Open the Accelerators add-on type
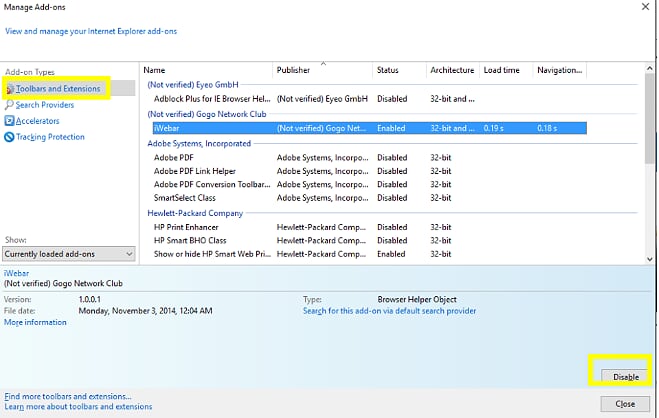The height and width of the screenshot is (418, 659). point(37,121)
